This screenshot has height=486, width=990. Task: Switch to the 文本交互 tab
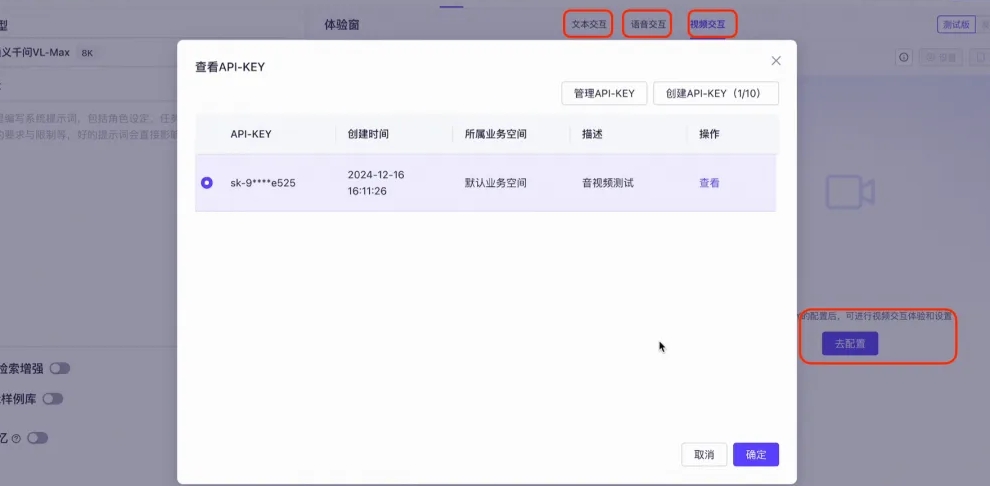[589, 23]
